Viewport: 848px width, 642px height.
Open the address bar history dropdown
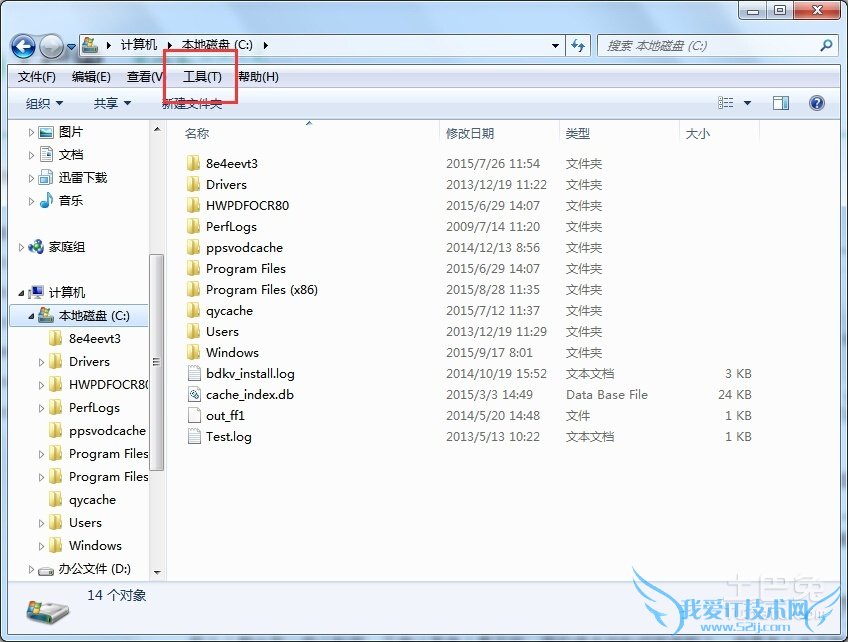tap(555, 46)
